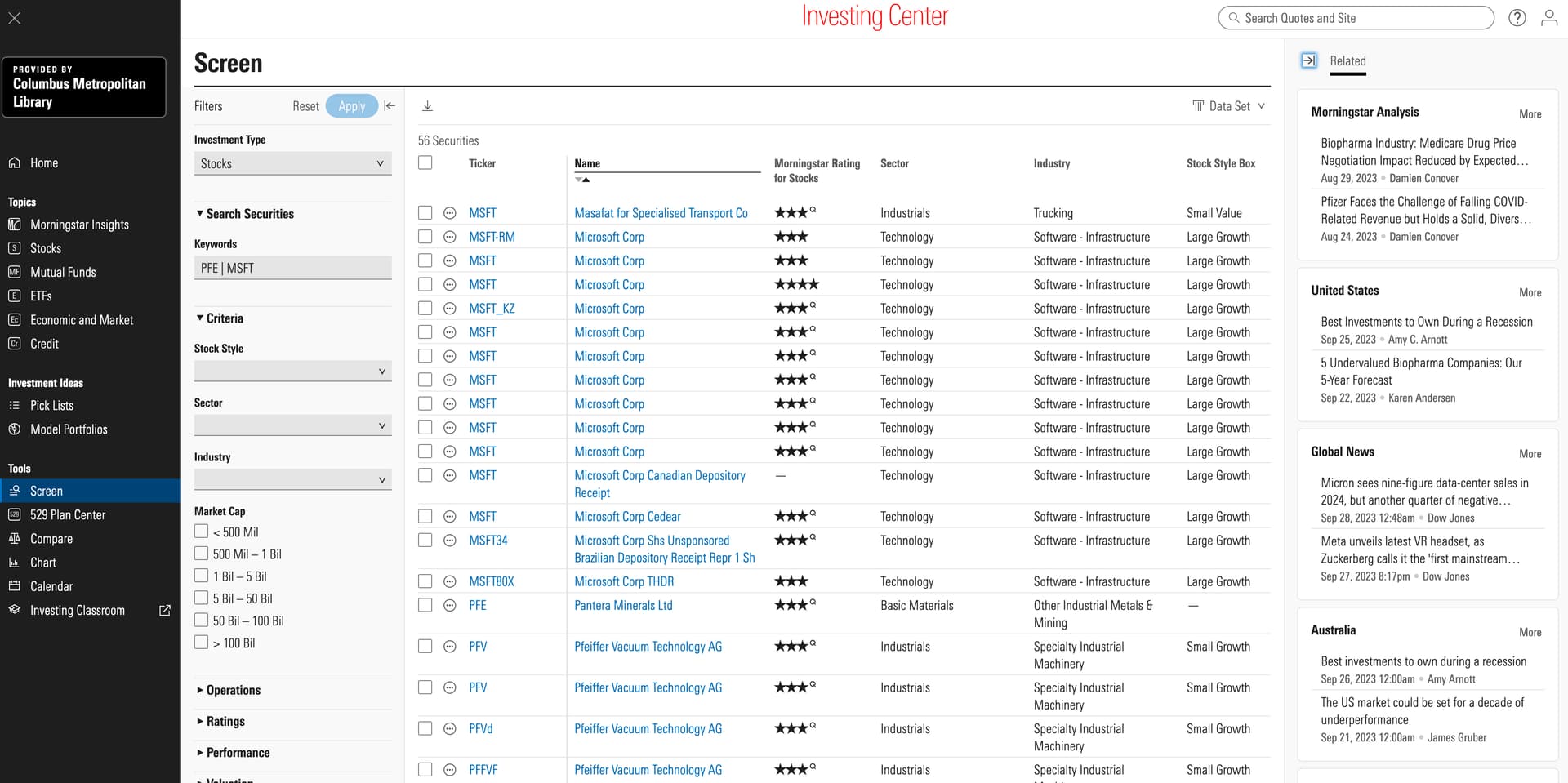This screenshot has width=1568, height=783.
Task: Click the options icon for MSFT80X row
Action: pyautogui.click(x=449, y=581)
